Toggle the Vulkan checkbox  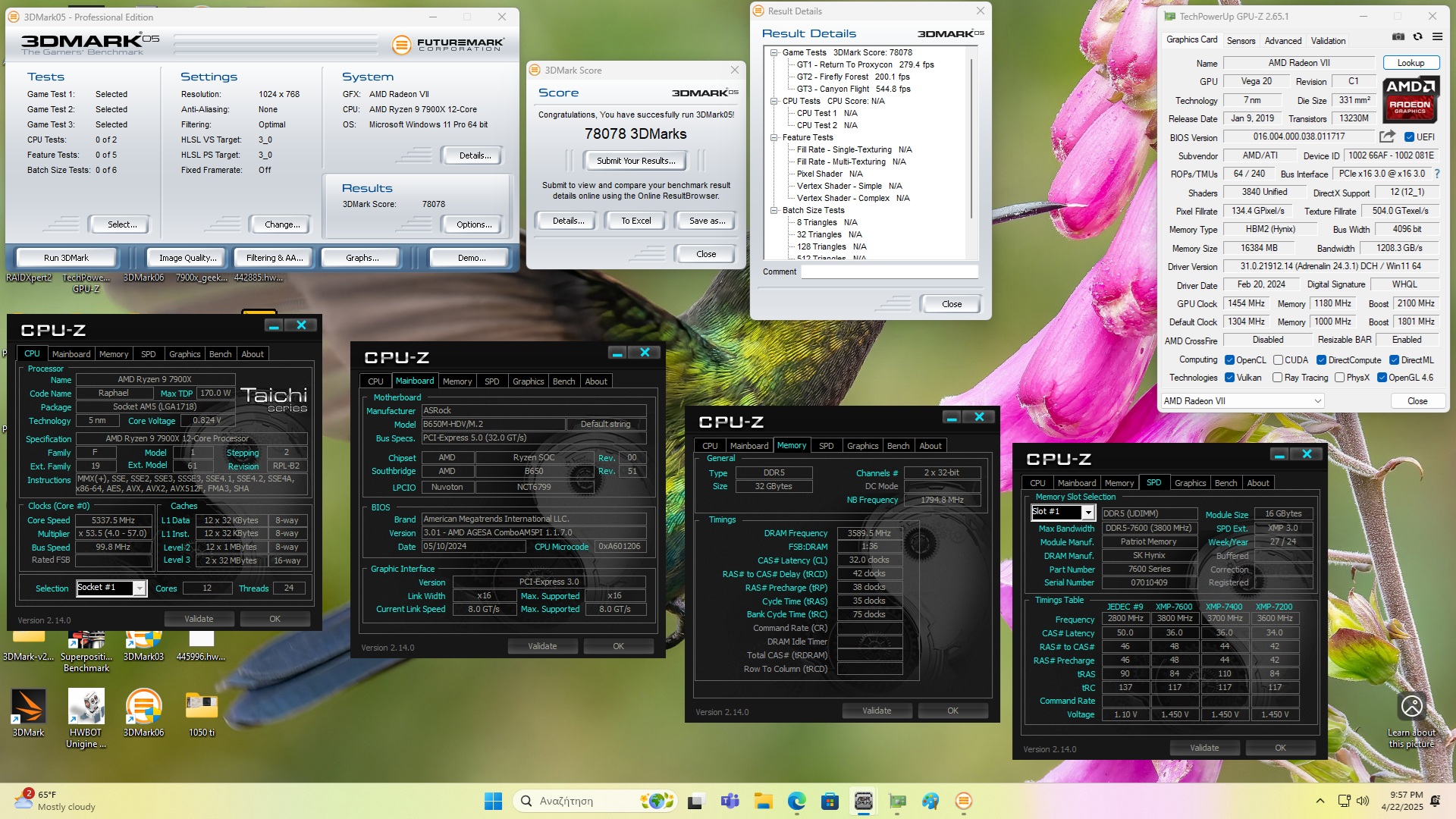1229,378
